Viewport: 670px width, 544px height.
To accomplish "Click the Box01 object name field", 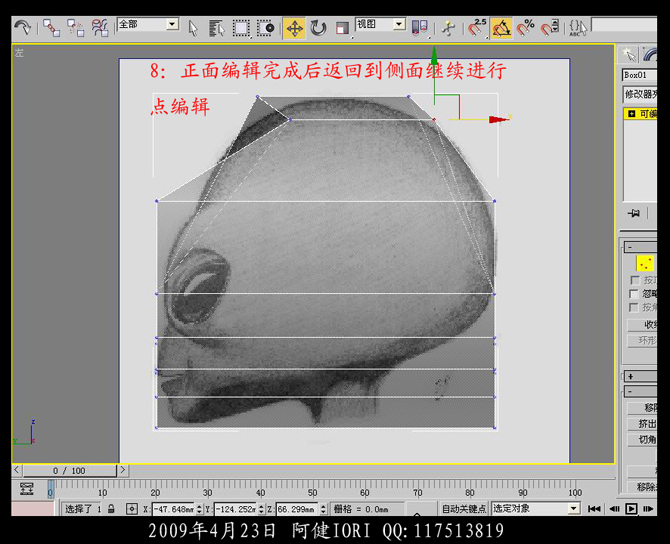I will (640, 75).
